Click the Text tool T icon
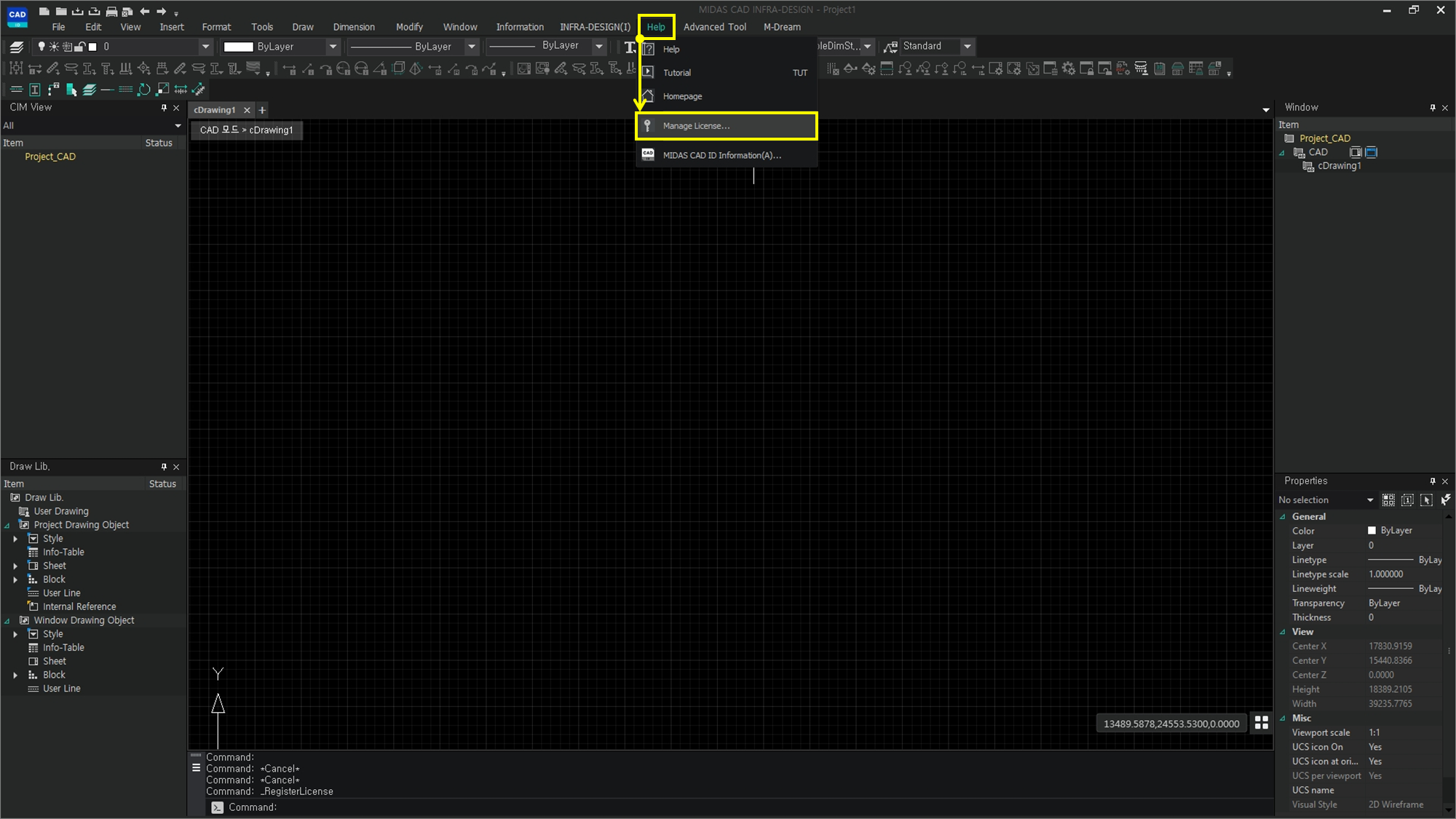Screen dimensions: 1456x819 pyautogui.click(x=630, y=47)
